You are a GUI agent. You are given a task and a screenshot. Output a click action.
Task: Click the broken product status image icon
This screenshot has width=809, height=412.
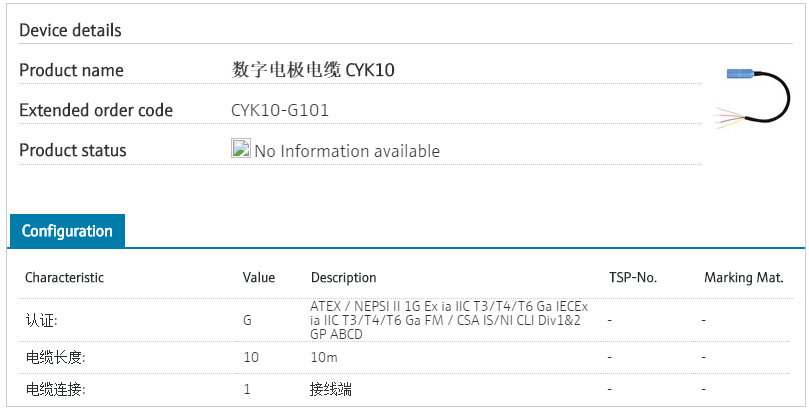240,149
